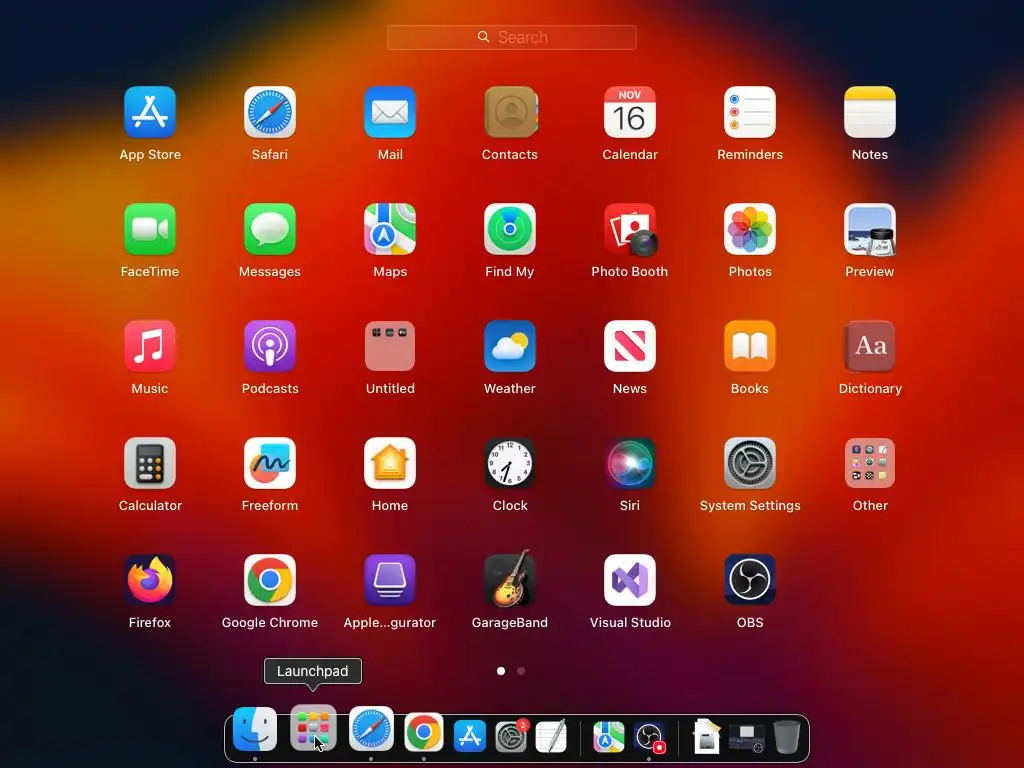Open Google Chrome from the Launchpad grid
This screenshot has width=1024, height=768.
270,580
